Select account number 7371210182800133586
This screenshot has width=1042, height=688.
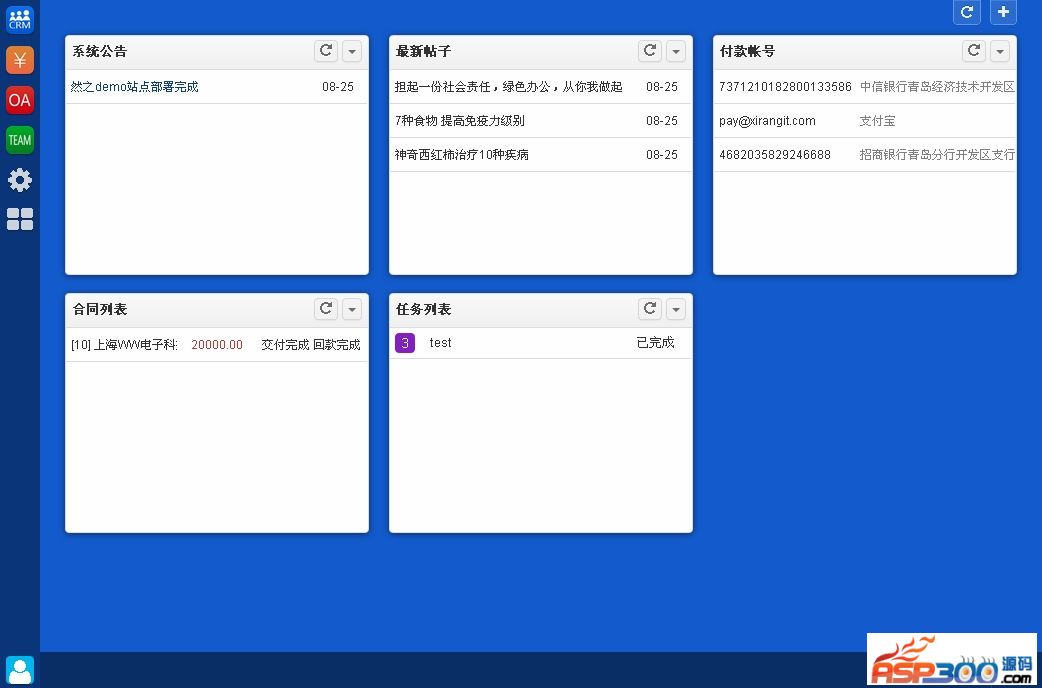pos(785,86)
